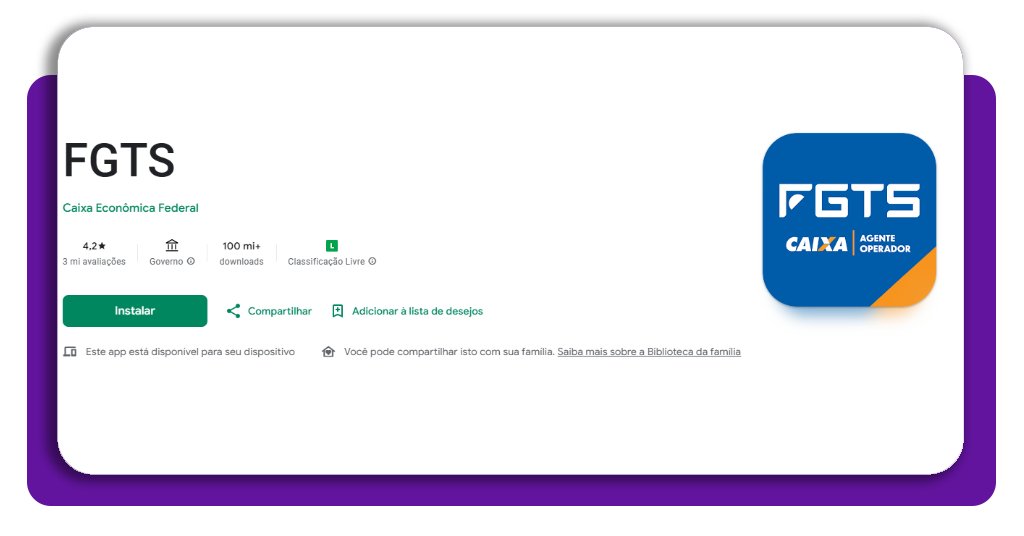Viewport: 1024px width, 536px height.
Task: Click the FGTS app title heading
Action: coord(119,160)
